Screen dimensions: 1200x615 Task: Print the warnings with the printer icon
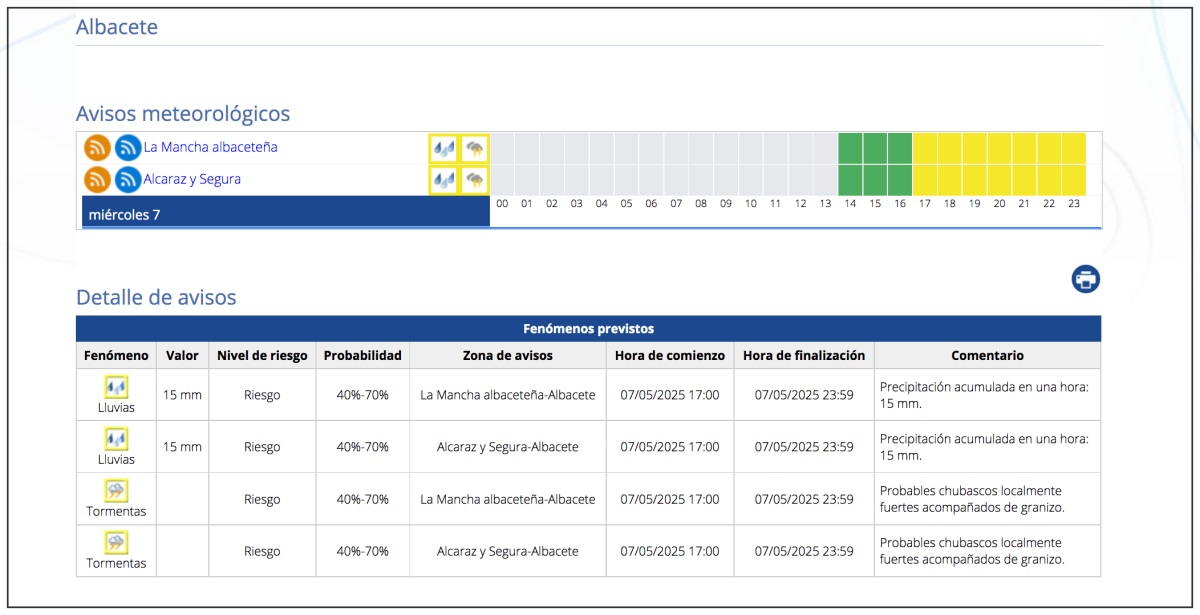click(x=1086, y=279)
